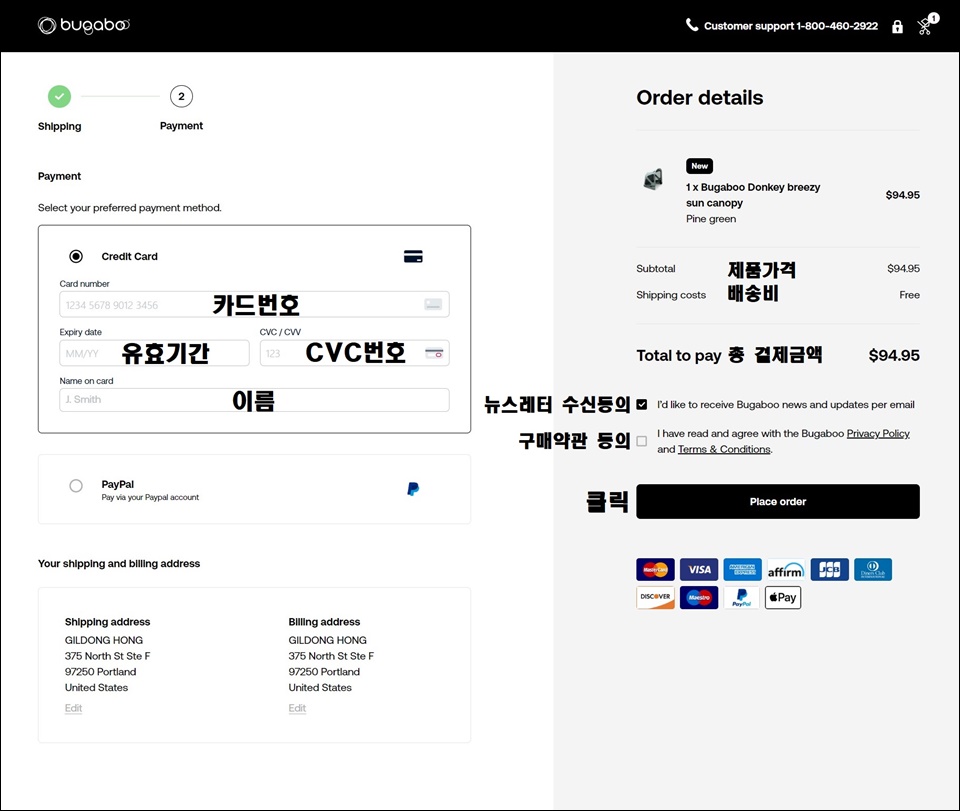Click Edit under Billing address

pos(297,708)
